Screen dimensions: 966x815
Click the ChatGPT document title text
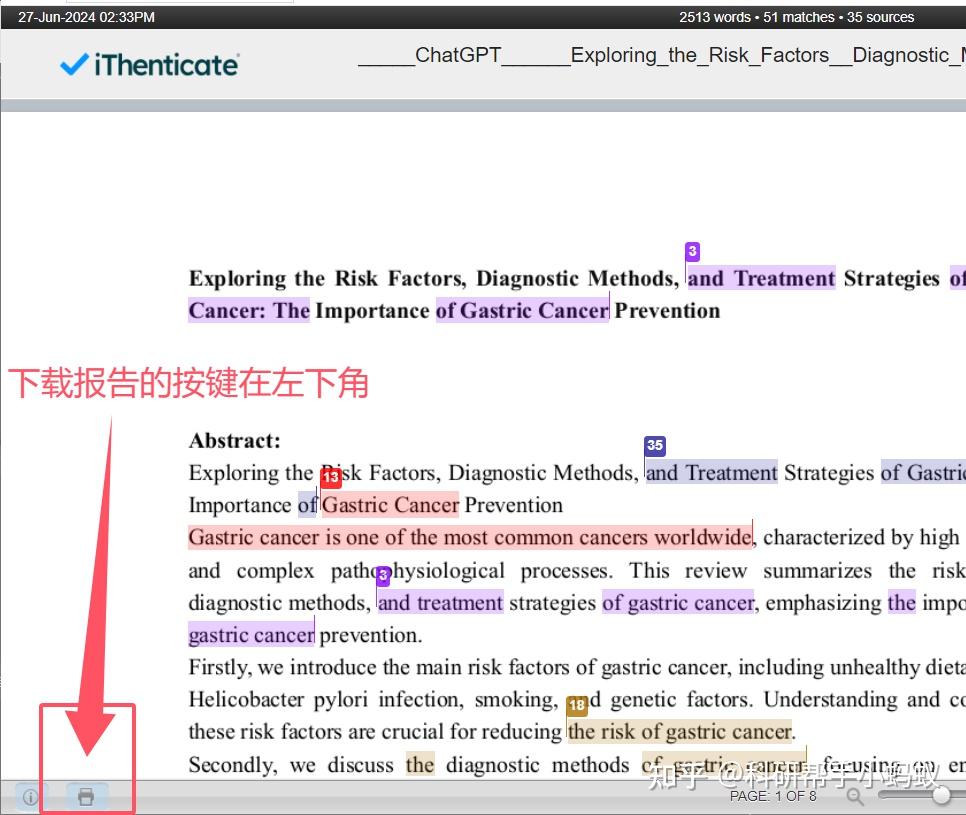tap(458, 55)
